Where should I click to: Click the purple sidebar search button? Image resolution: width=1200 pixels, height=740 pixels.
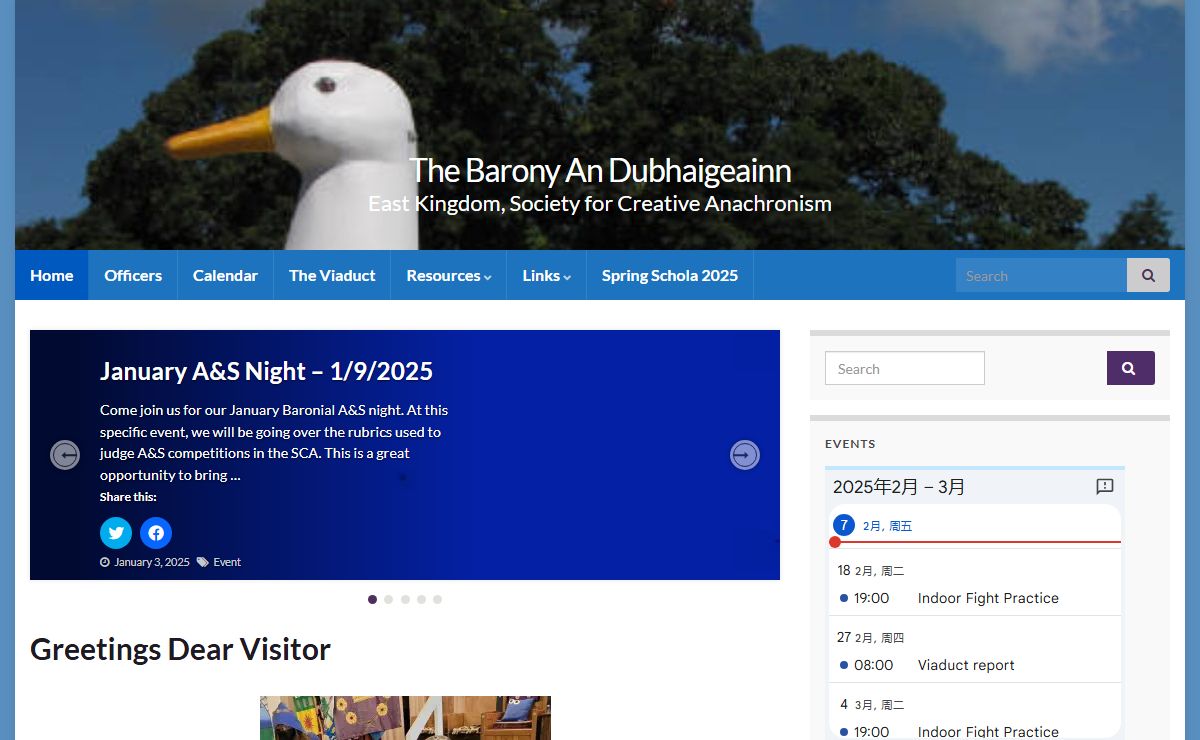tap(1131, 368)
